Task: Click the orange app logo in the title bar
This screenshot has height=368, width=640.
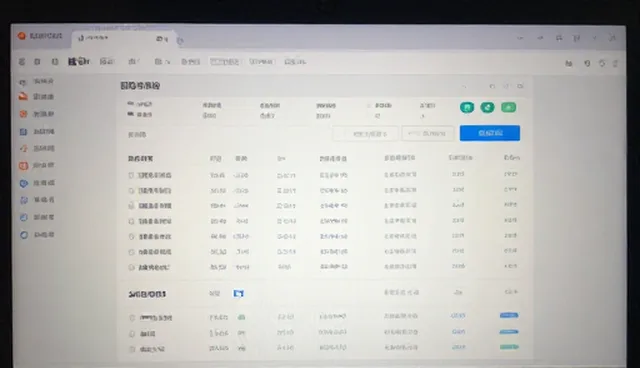Action: click(22, 36)
